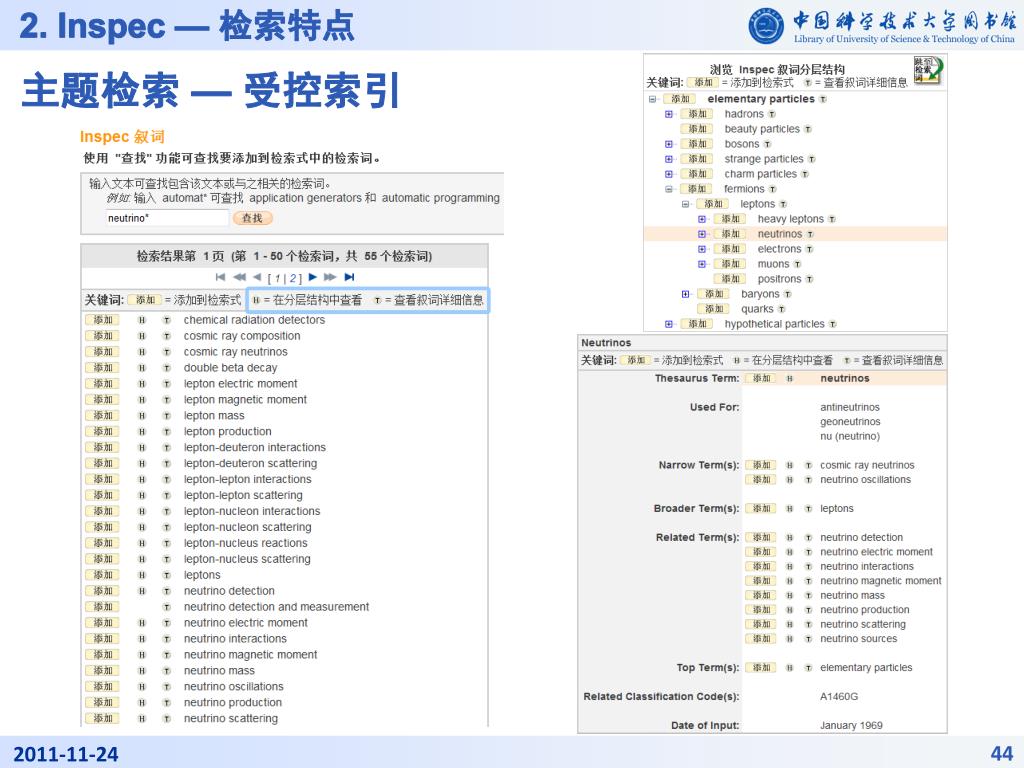Viewport: 1024px width, 768px height.
Task: Click page 1 link in pagination
Action: pos(278,279)
